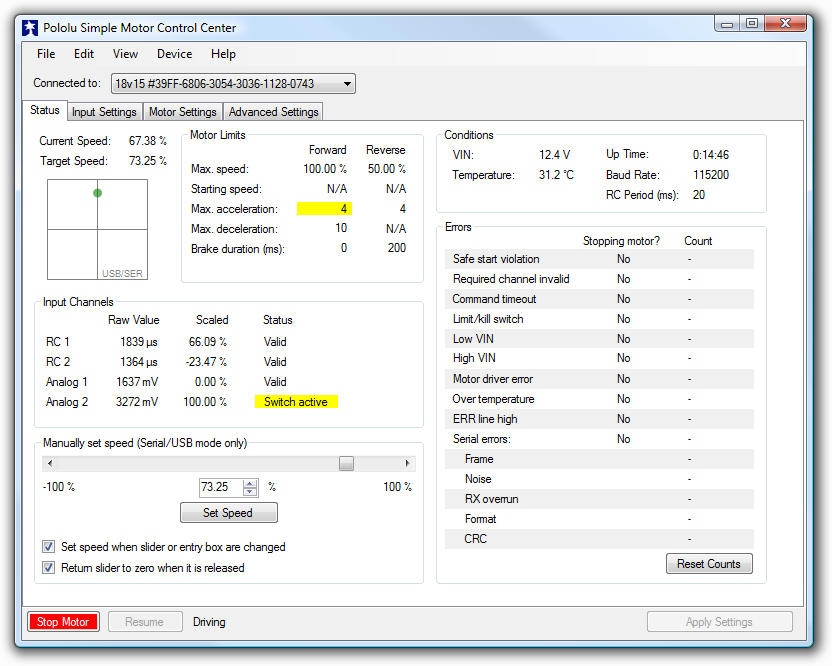Click the slider's left arrow

(50, 463)
